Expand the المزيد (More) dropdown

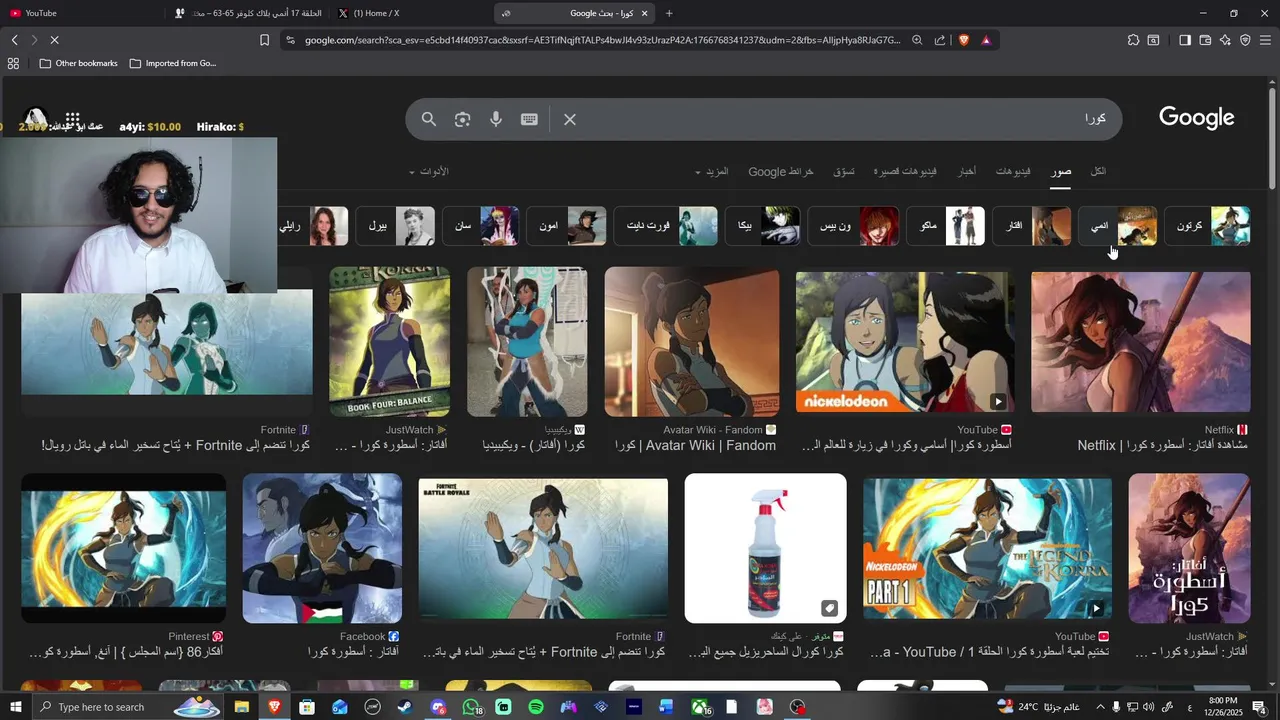712,171
